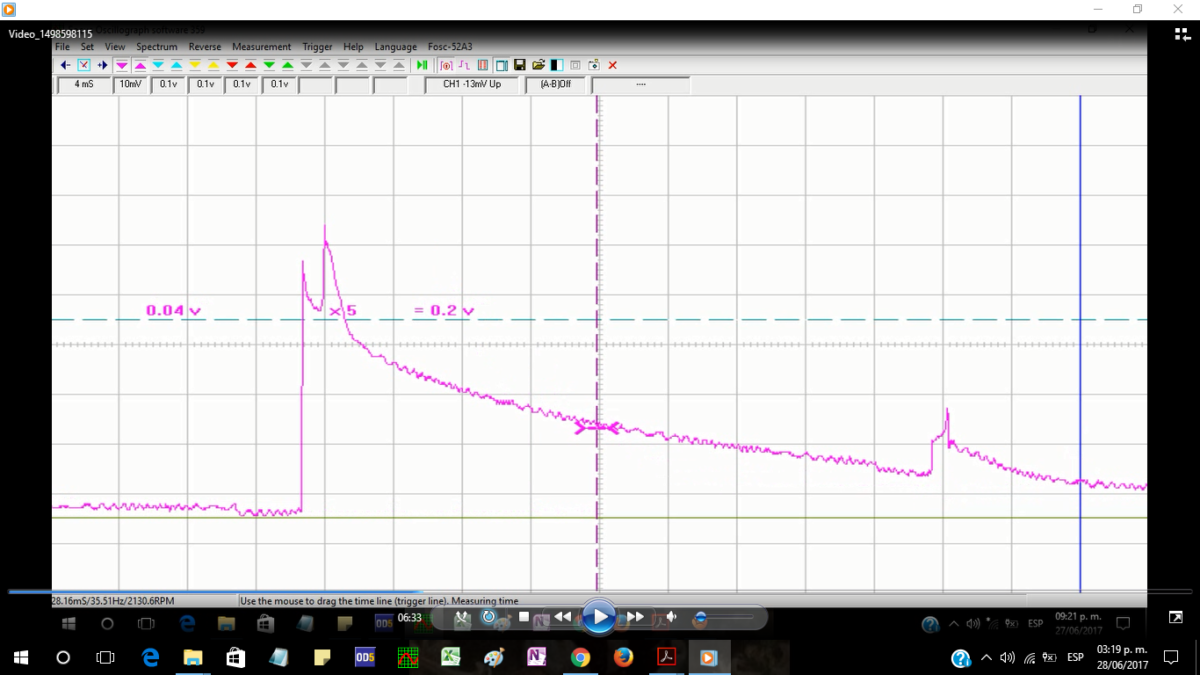Open the 4 mS timebase selector
1200x675 pixels.
click(x=83, y=85)
